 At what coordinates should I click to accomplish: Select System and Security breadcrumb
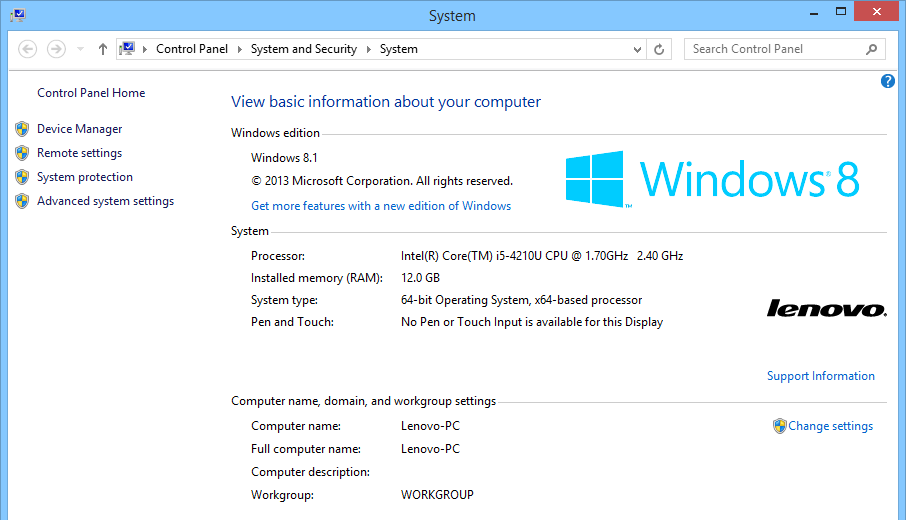click(304, 49)
